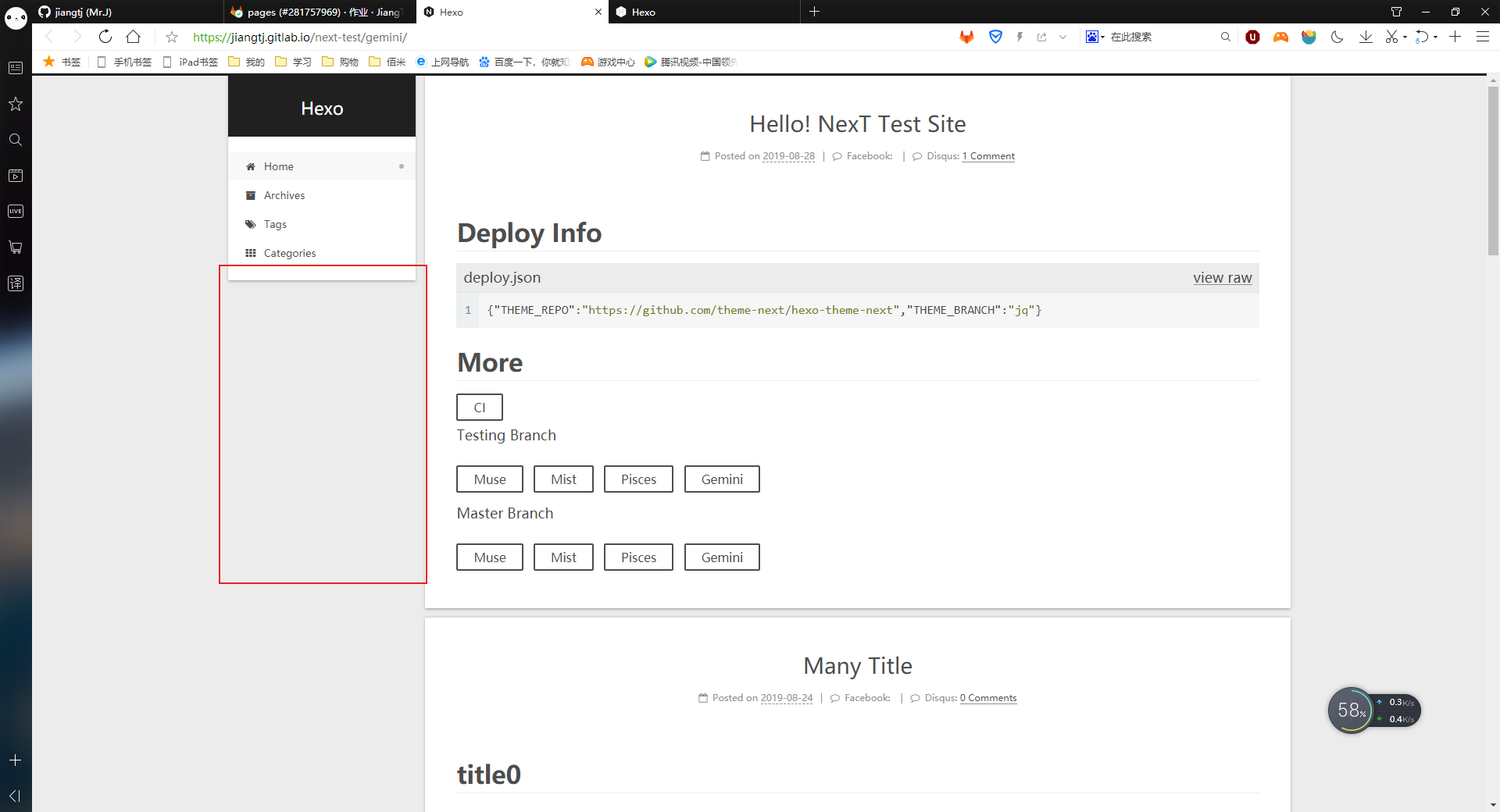Switch to the inactive Hexo tab
1500x812 pixels.
[703, 12]
